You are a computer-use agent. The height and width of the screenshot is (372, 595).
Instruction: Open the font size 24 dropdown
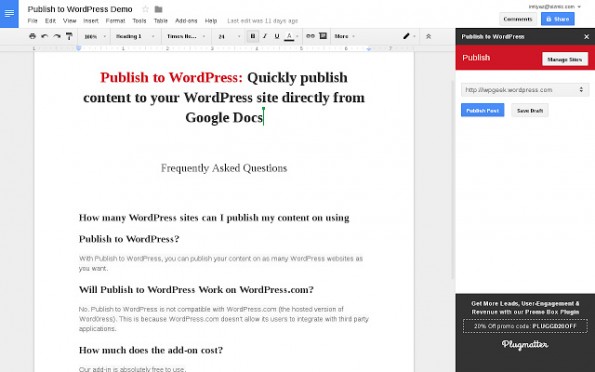229,36
